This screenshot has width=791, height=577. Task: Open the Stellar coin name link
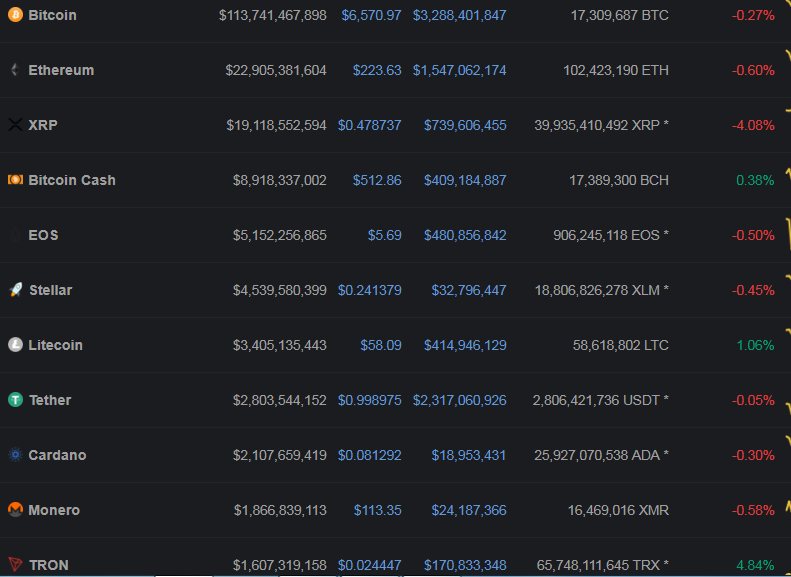tap(50, 290)
